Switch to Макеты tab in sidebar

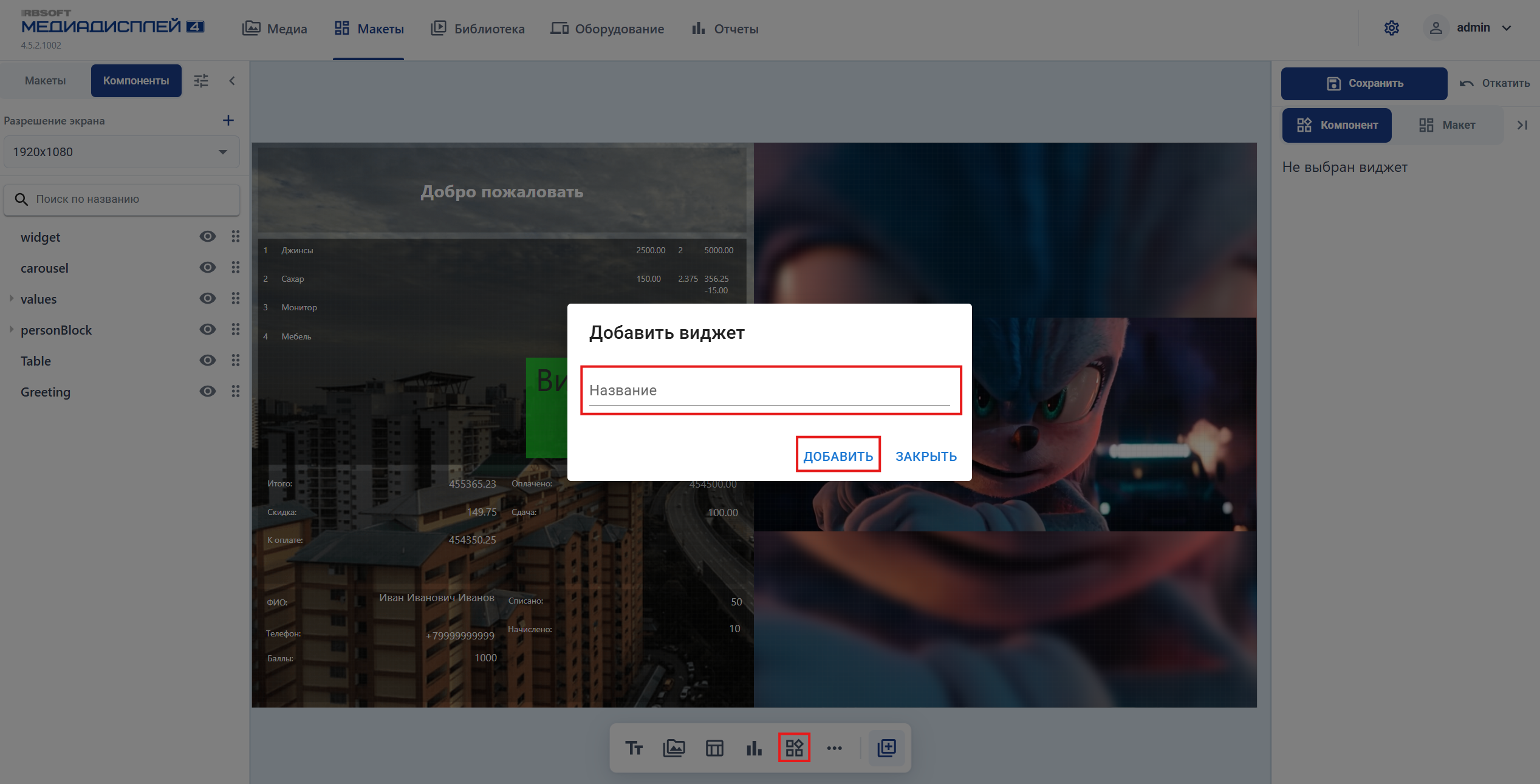point(46,81)
